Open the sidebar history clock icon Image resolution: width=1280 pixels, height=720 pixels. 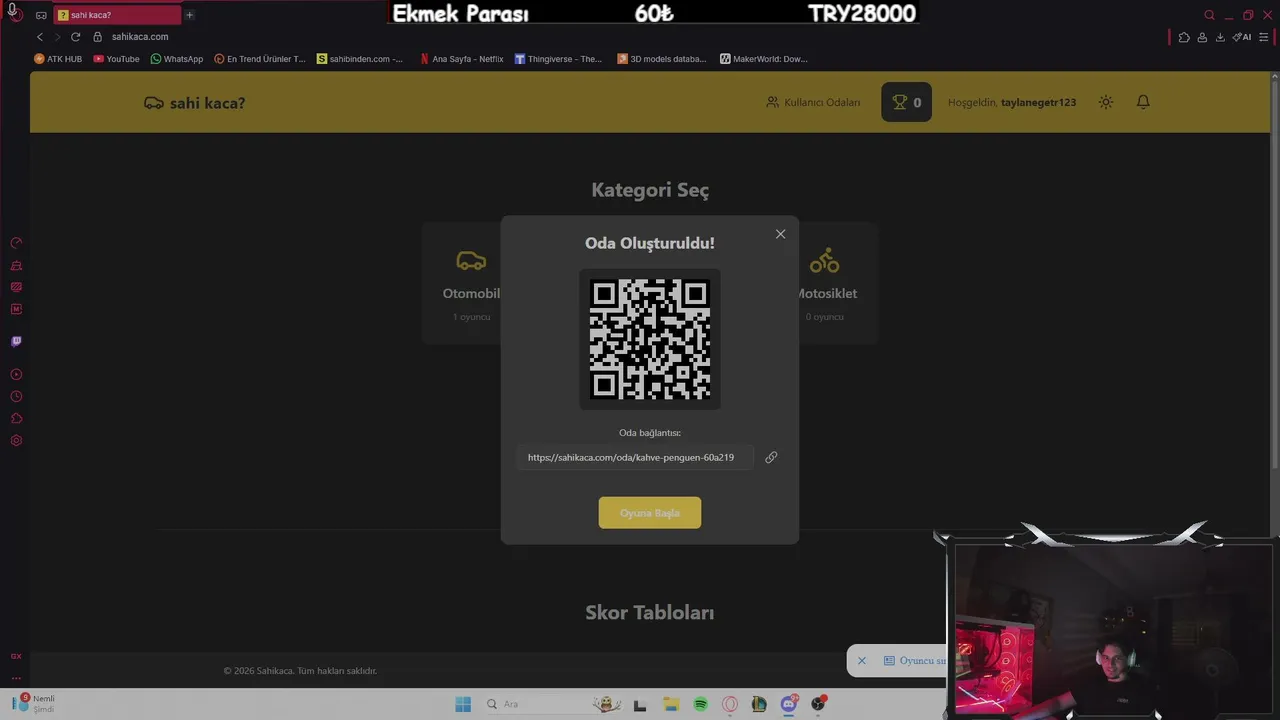click(x=16, y=396)
